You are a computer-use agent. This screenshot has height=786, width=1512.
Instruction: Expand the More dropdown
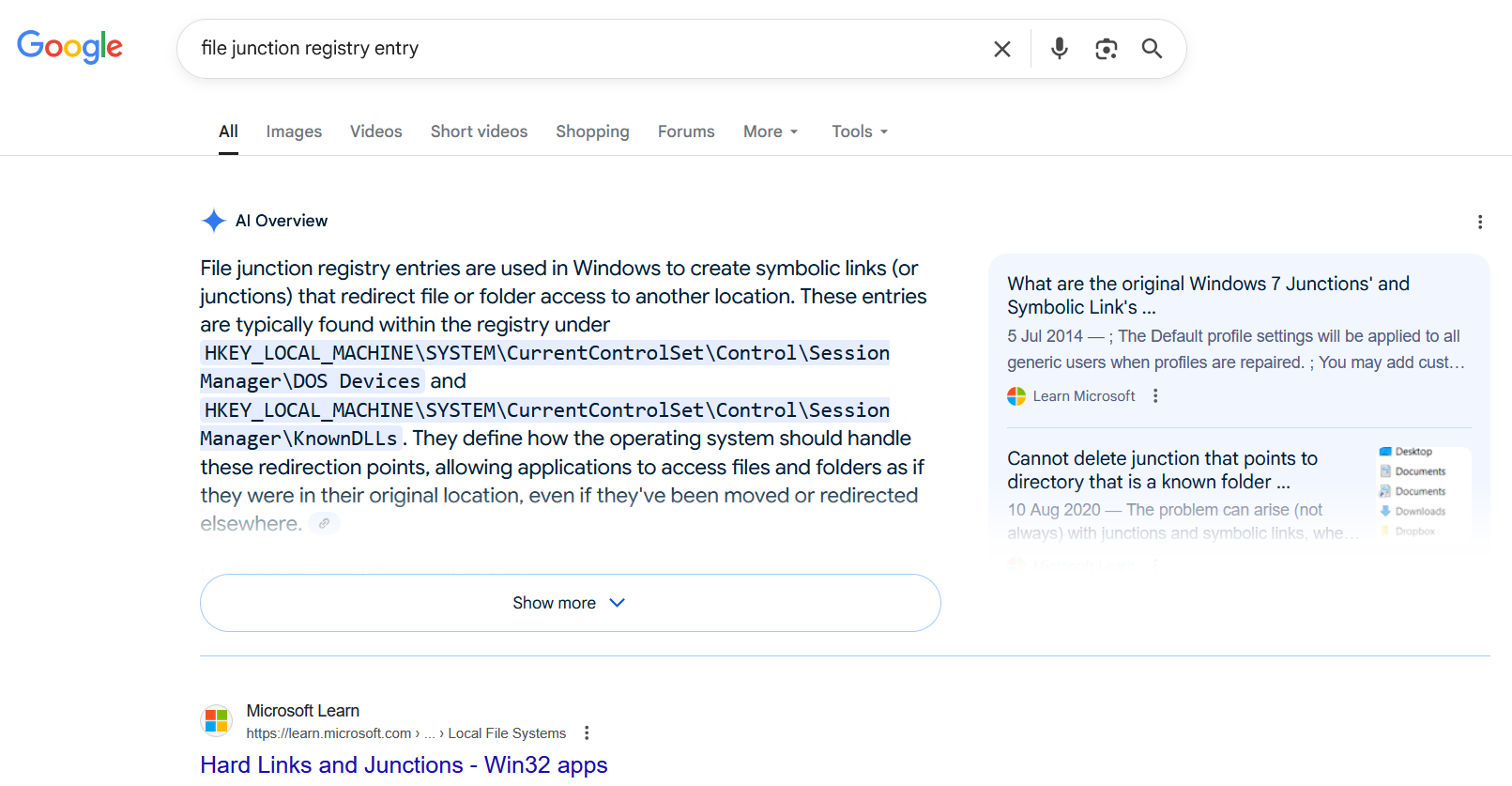[771, 131]
